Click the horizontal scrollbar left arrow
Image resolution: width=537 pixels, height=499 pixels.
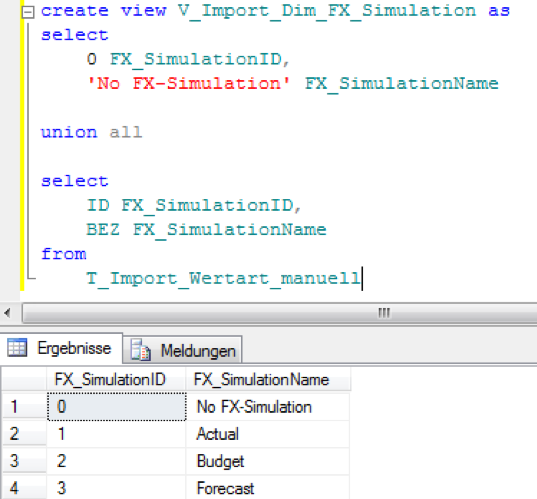point(7,313)
